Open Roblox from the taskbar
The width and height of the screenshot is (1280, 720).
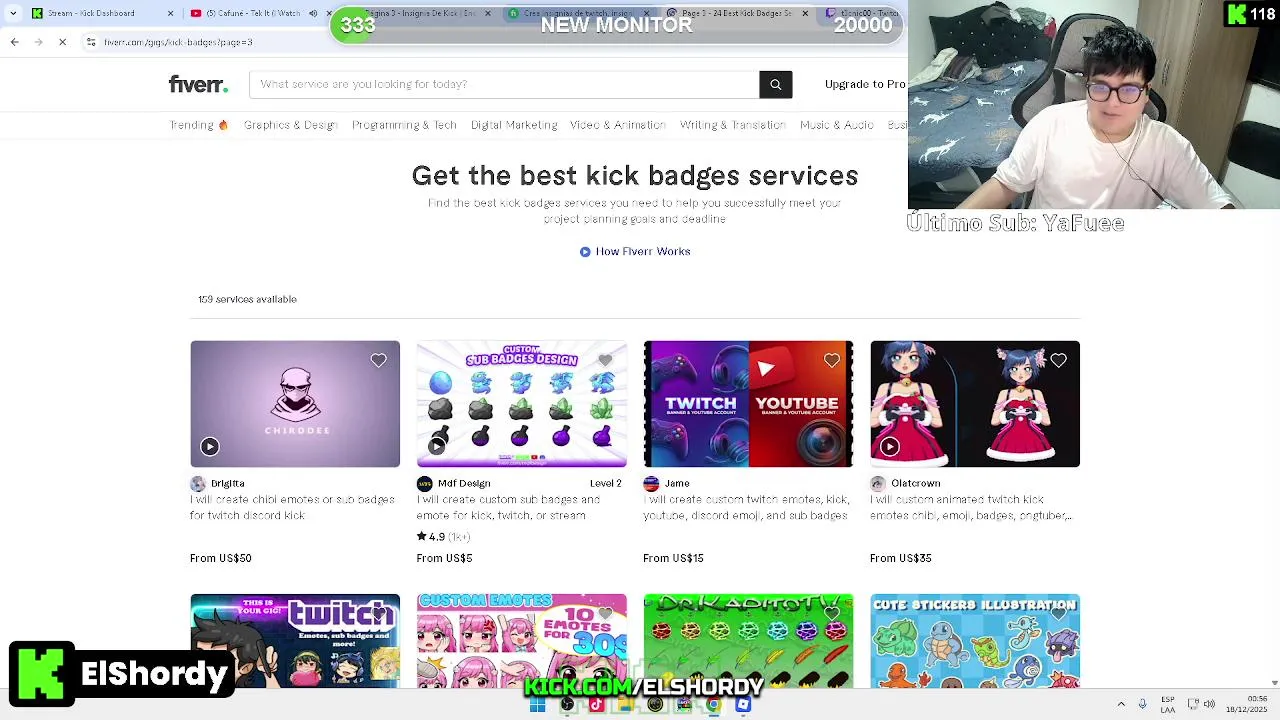pos(743,705)
